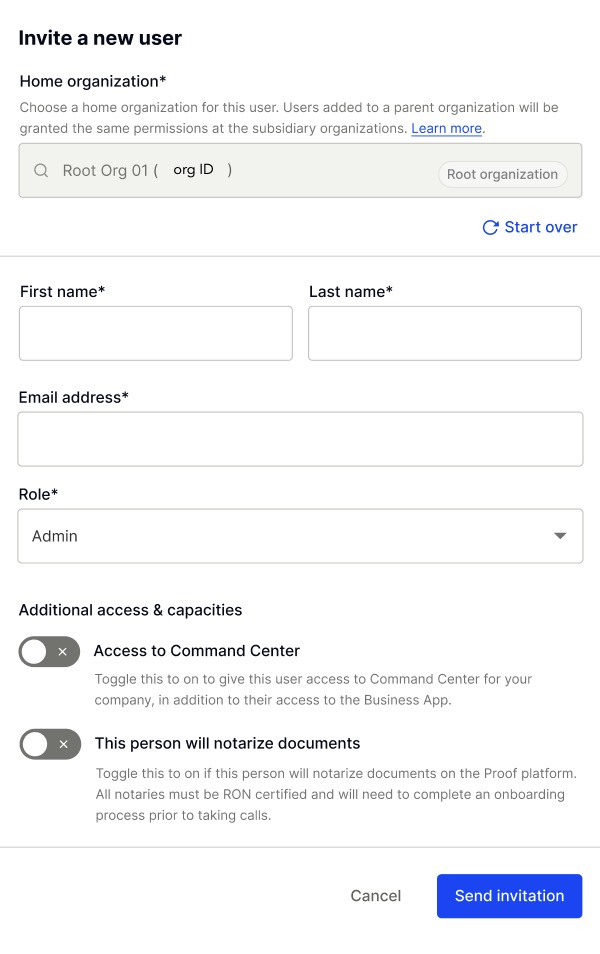Image resolution: width=600 pixels, height=954 pixels.
Task: Click the refresh icon next to Start over
Action: (x=490, y=227)
